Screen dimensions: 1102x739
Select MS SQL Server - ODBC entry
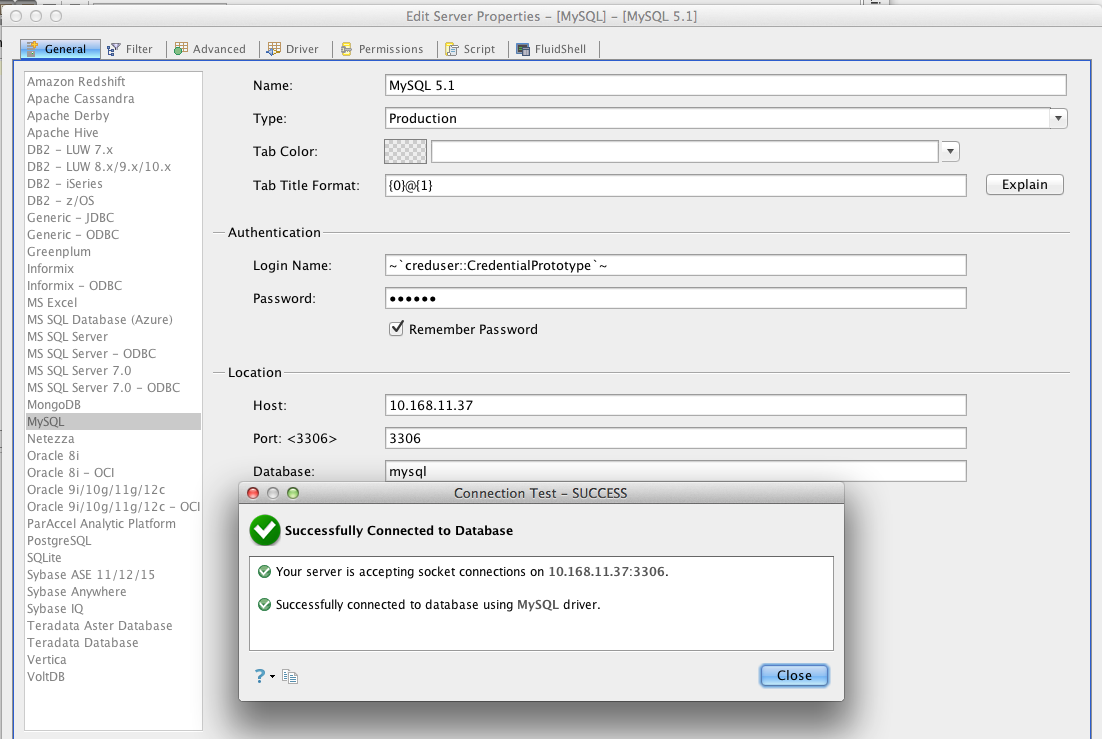[x=91, y=354]
